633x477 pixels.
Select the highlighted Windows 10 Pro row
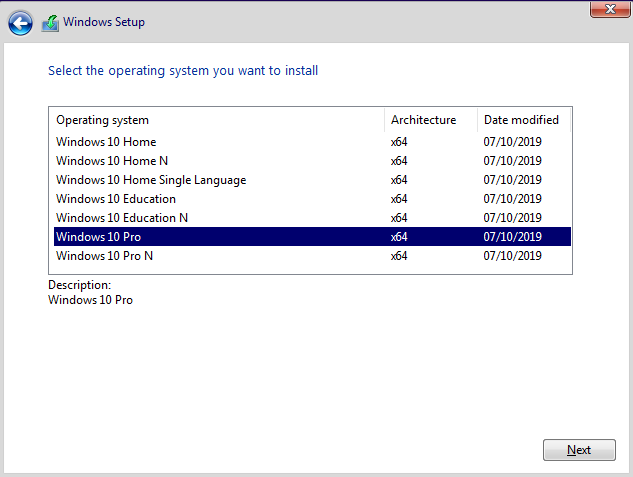click(x=312, y=236)
